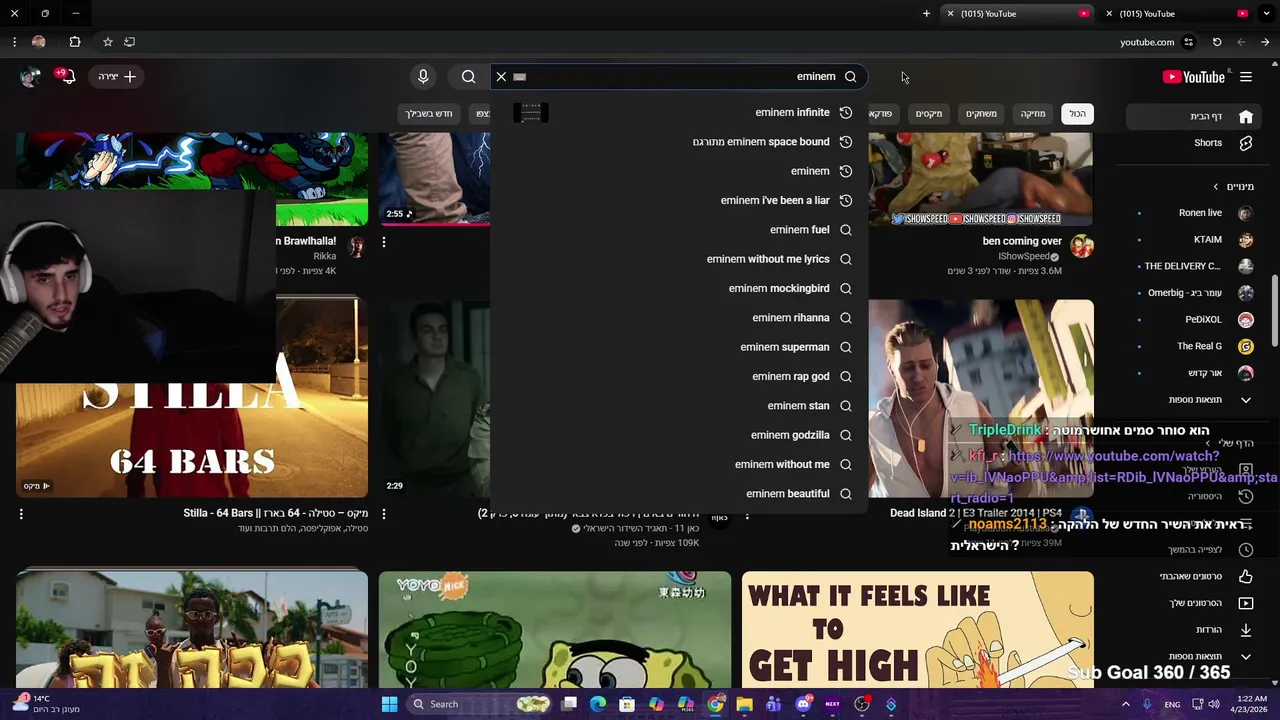The height and width of the screenshot is (720, 1280).
Task: Choose 'eminem infinite' history suggestion
Action: (679, 113)
